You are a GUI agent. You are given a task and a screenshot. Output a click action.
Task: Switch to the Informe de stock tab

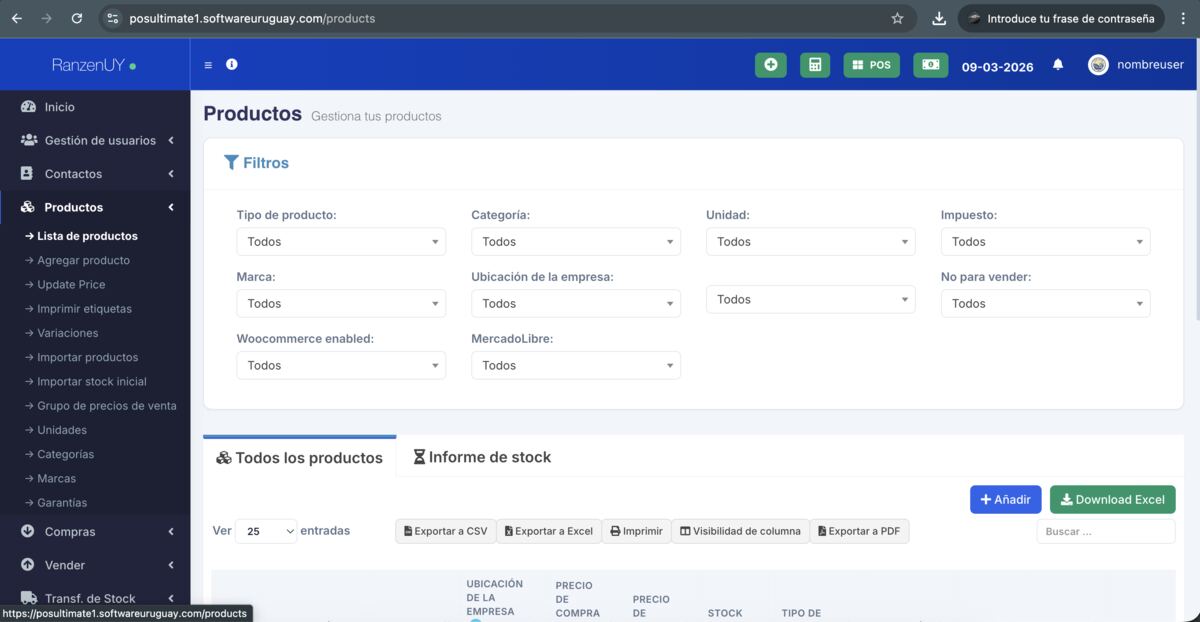482,457
